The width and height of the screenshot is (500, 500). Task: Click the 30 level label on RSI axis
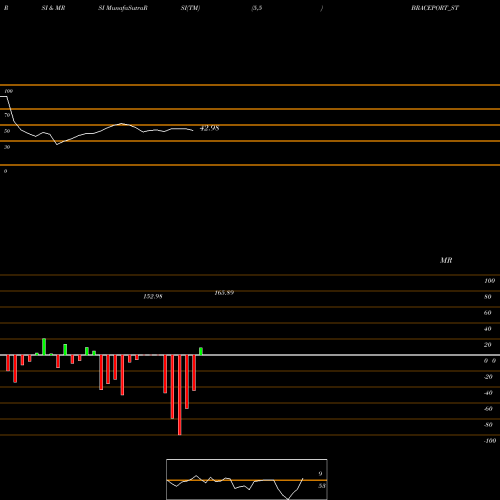click(x=7, y=147)
